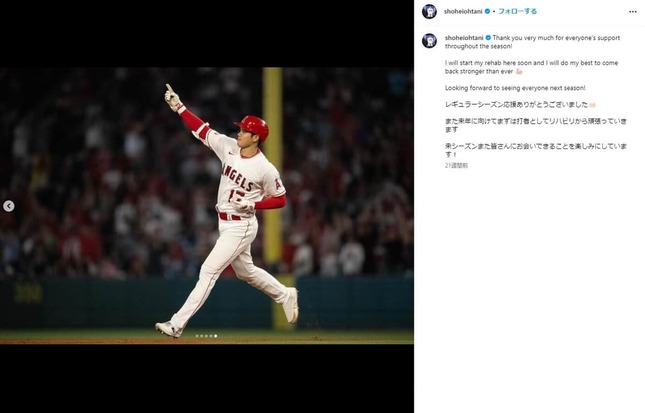Image resolution: width=645 pixels, height=413 pixels.
Task: Go to previous photo with left arrow
Action: [9, 206]
